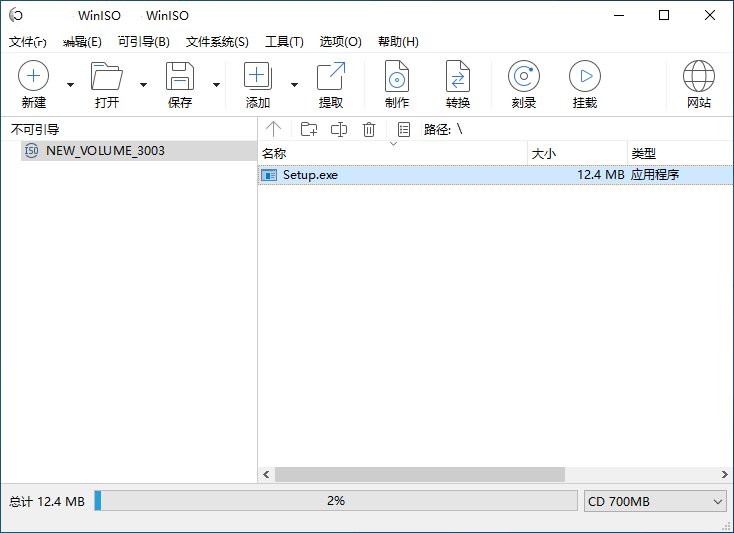
Task: Click the 应用程序 type cell
Action: (x=654, y=175)
